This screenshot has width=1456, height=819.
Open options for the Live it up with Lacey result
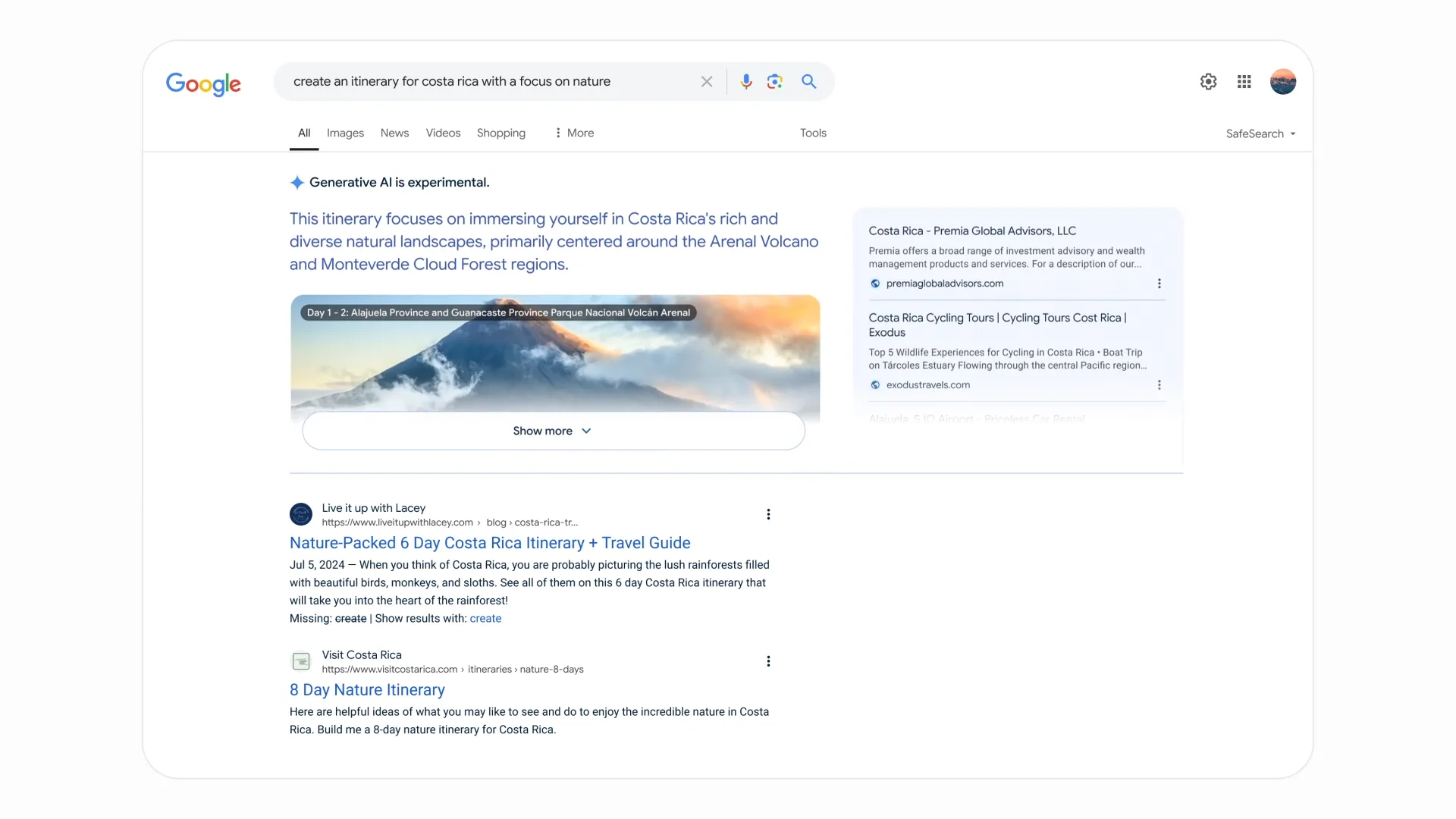(x=768, y=514)
